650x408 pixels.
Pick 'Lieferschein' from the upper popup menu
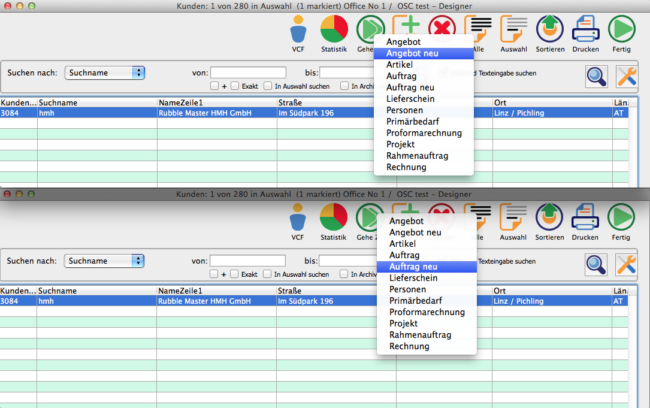pos(412,98)
